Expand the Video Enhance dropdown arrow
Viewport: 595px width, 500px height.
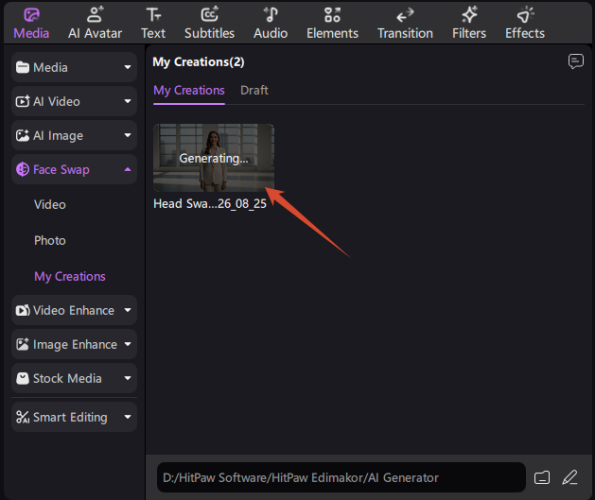point(128,310)
